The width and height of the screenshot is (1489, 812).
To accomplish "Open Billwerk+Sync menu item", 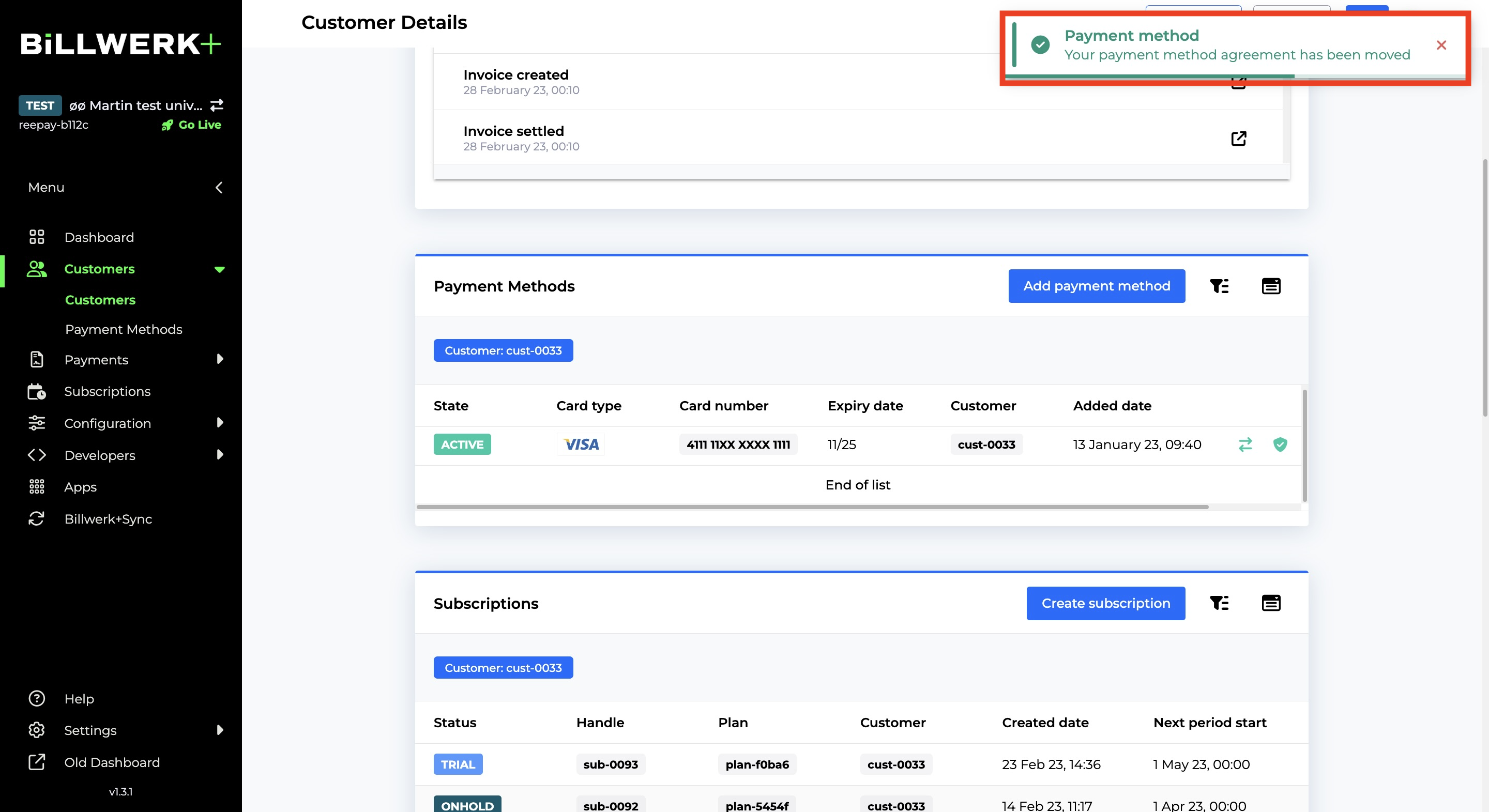I will point(108,519).
